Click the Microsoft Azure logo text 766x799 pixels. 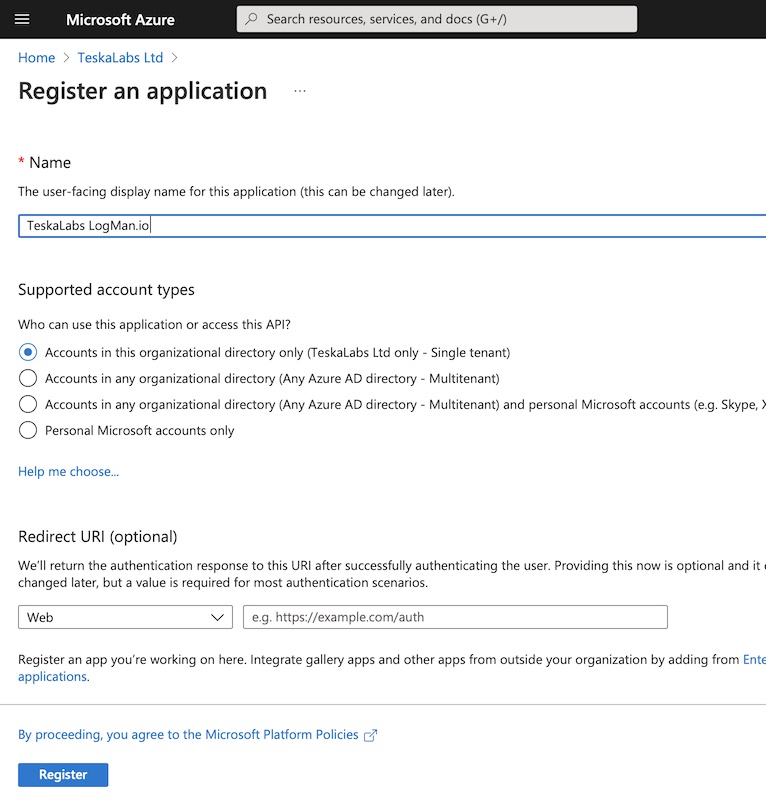pyautogui.click(x=120, y=20)
